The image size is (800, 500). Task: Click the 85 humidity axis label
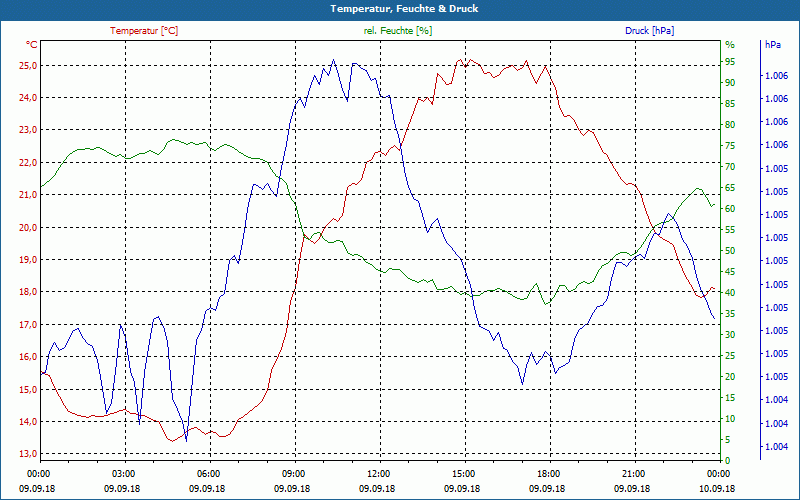730,104
